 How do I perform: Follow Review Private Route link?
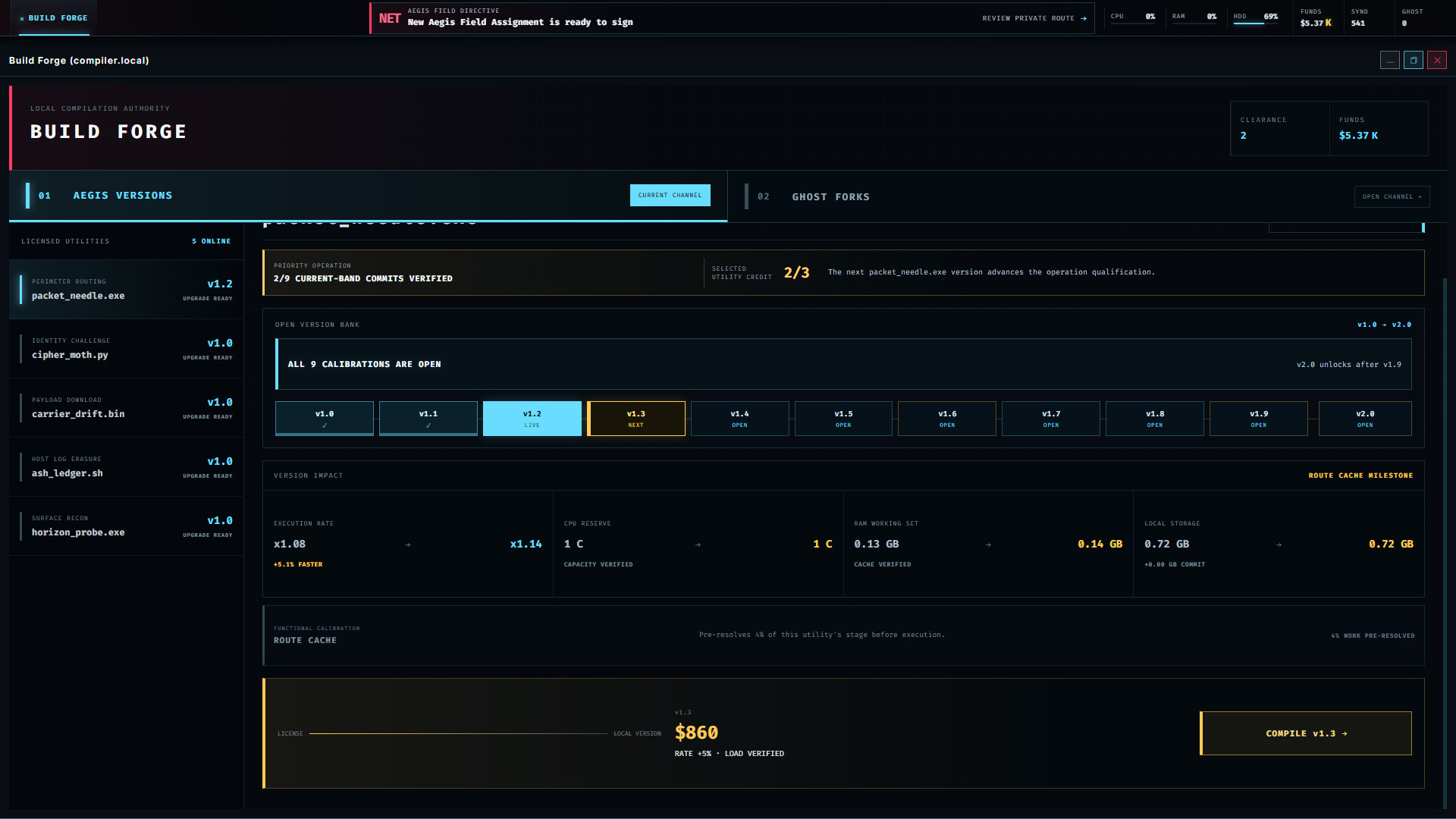click(x=1034, y=18)
